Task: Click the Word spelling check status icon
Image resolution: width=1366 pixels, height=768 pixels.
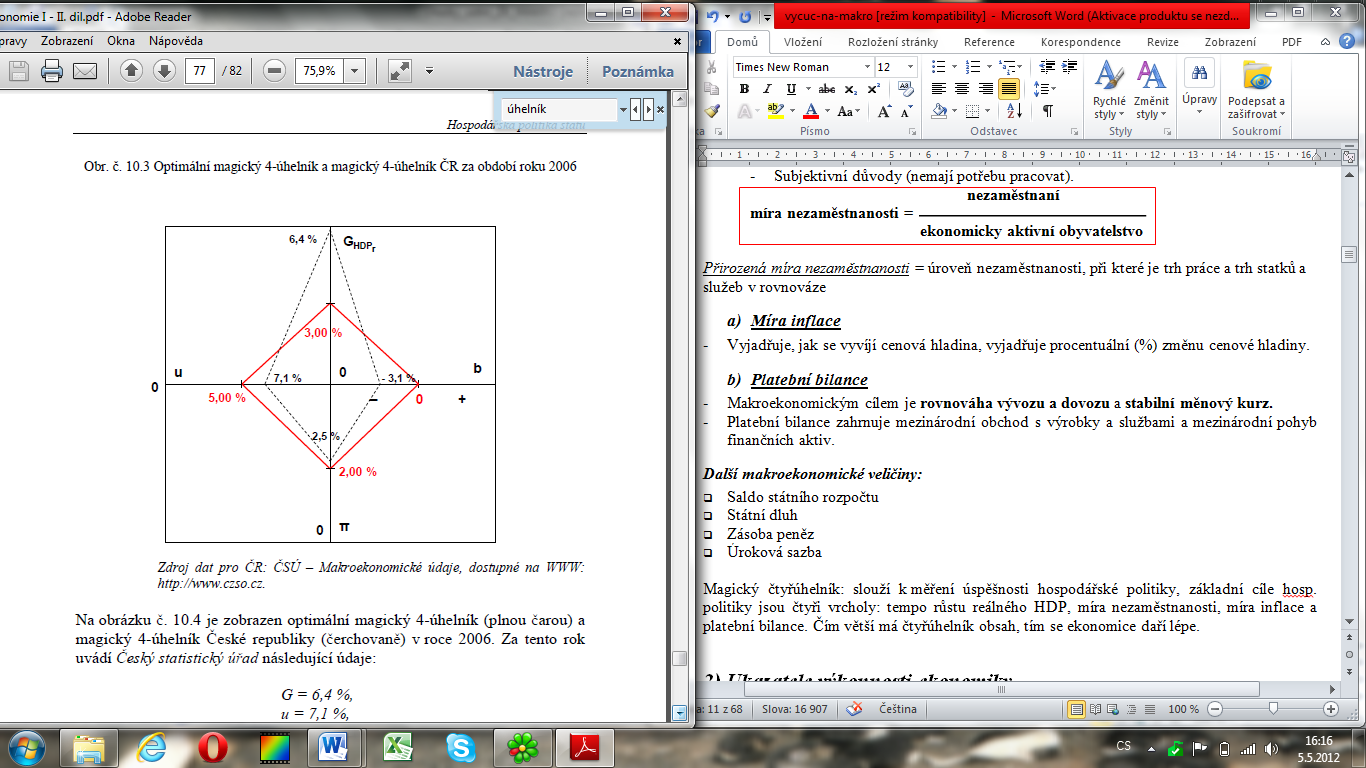Action: pos(856,709)
